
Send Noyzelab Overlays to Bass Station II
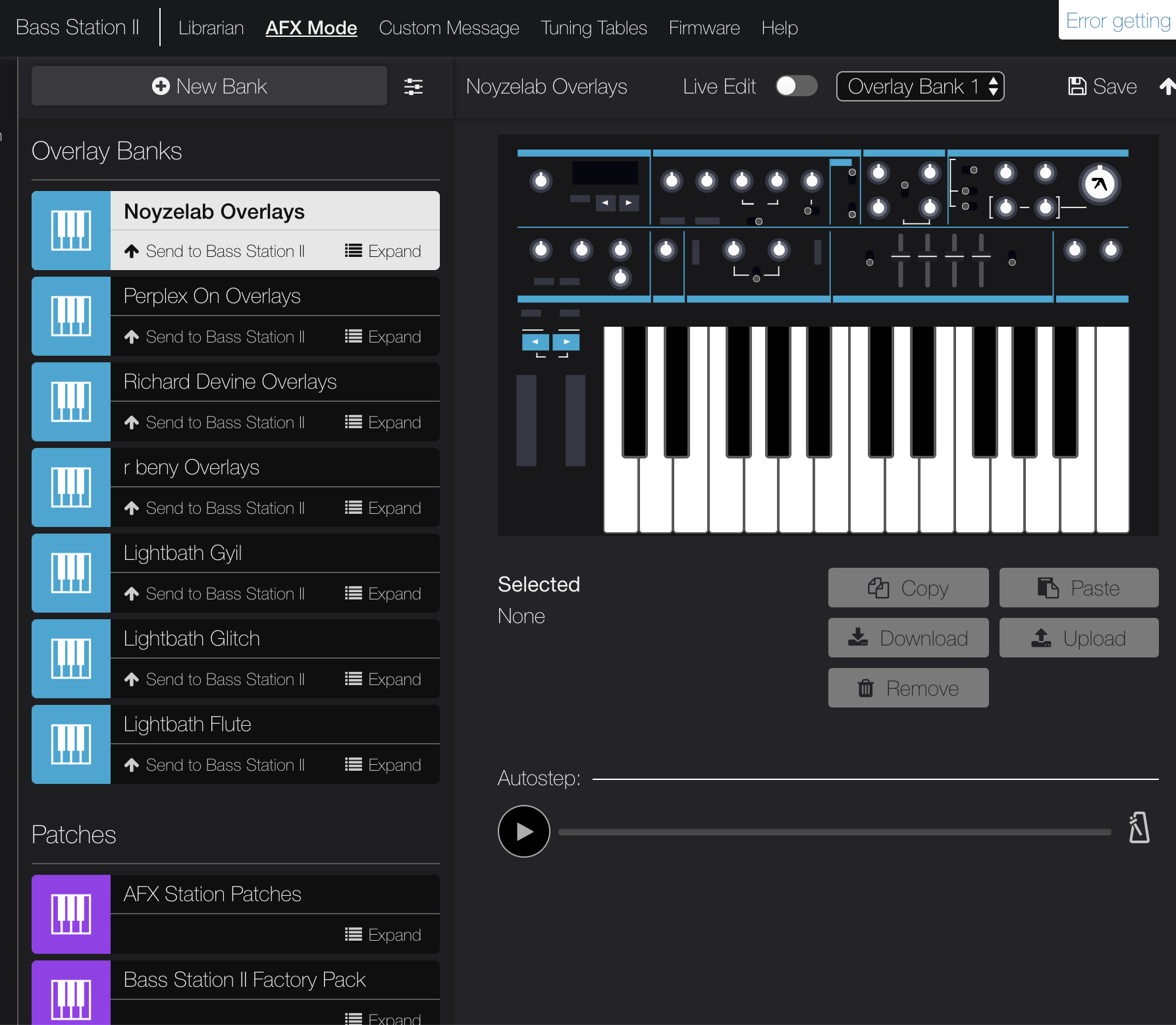coord(215,251)
